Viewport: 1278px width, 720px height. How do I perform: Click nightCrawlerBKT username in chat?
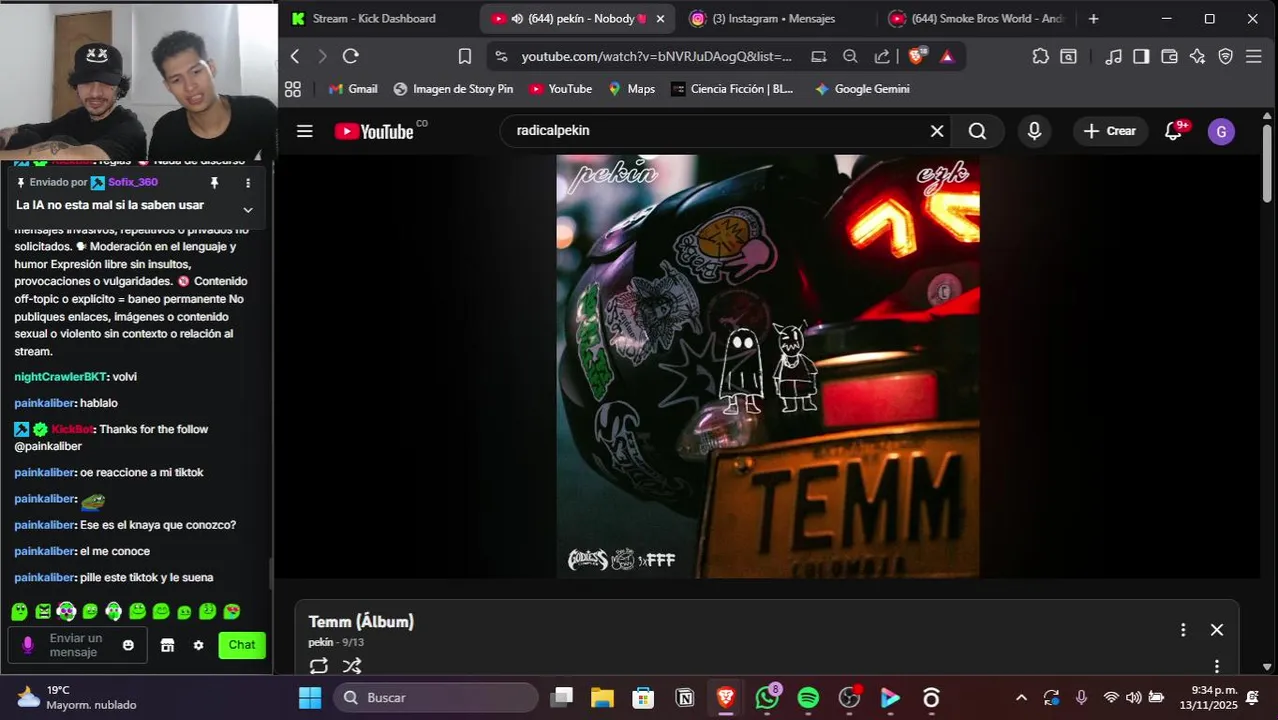60,377
